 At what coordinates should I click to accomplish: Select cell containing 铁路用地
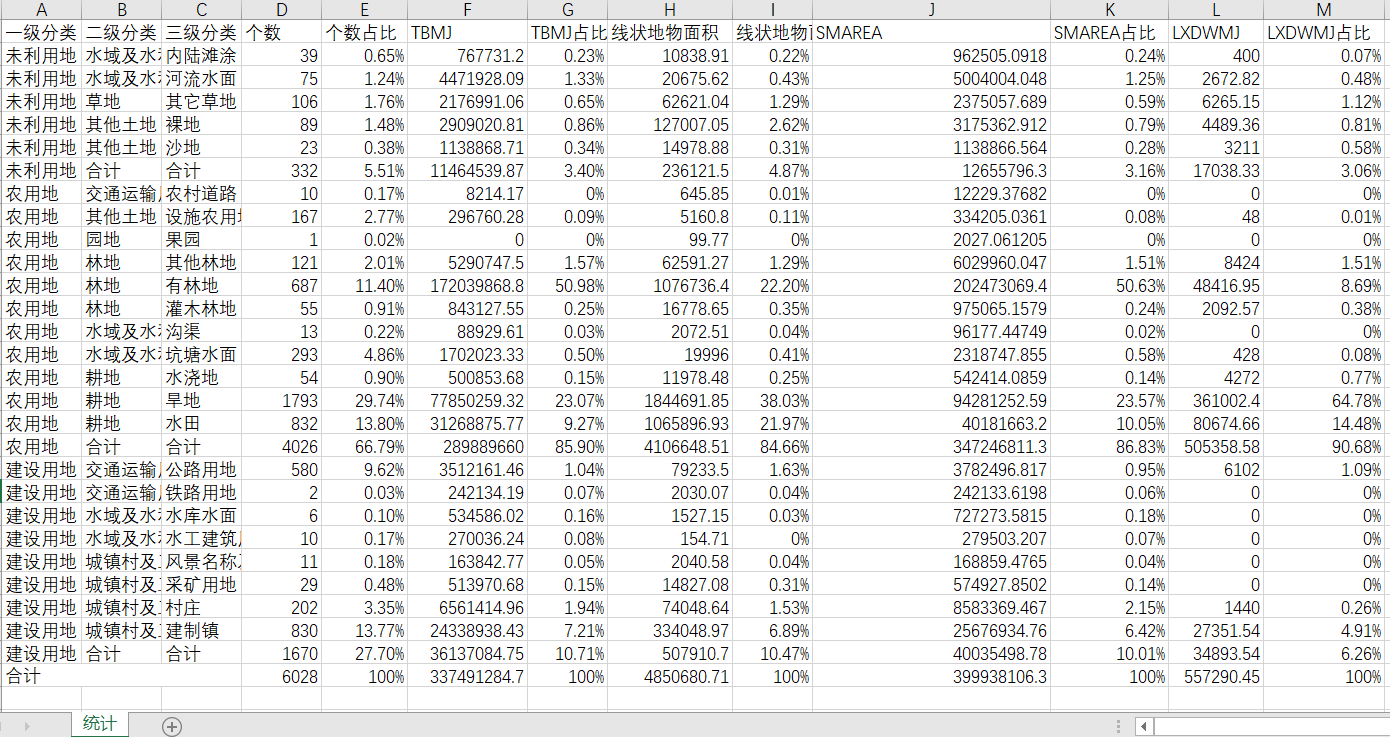coord(201,493)
